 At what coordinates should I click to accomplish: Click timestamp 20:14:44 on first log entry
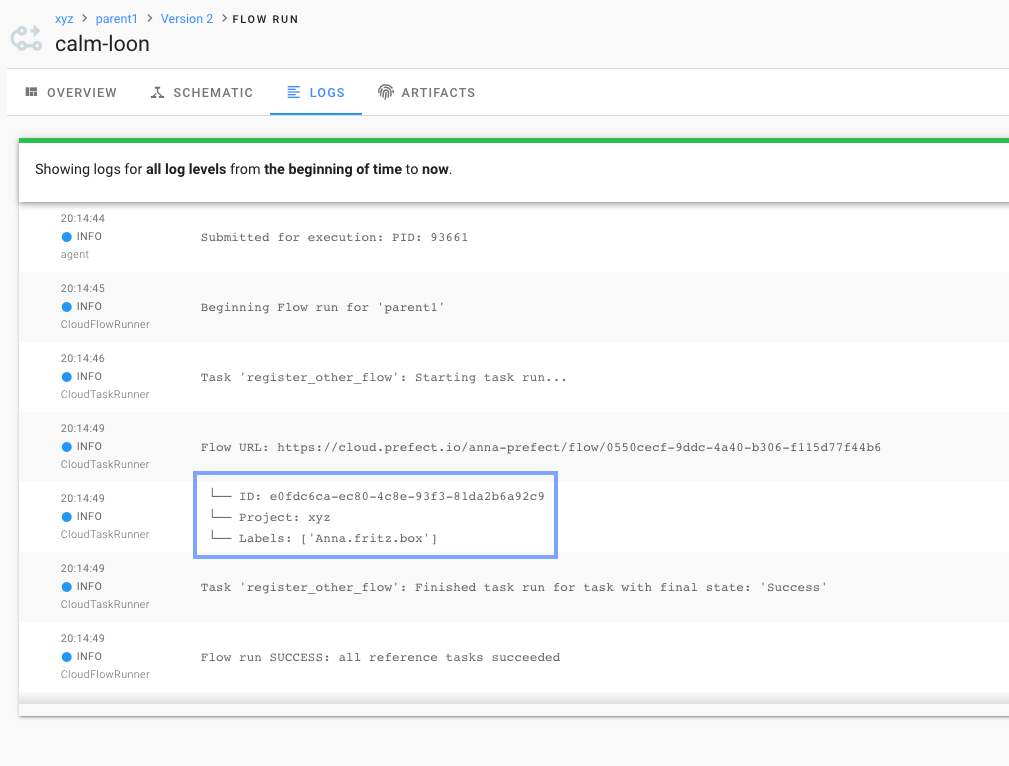tap(82, 218)
